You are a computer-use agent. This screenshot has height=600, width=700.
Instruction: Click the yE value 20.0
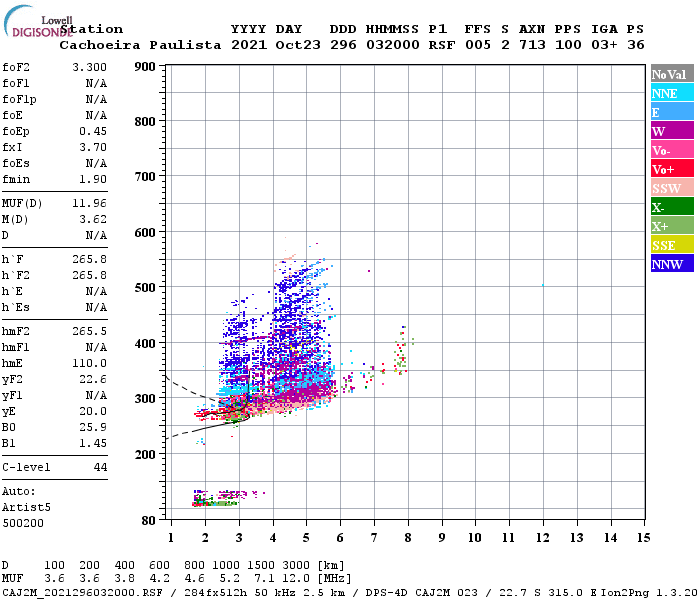93,412
